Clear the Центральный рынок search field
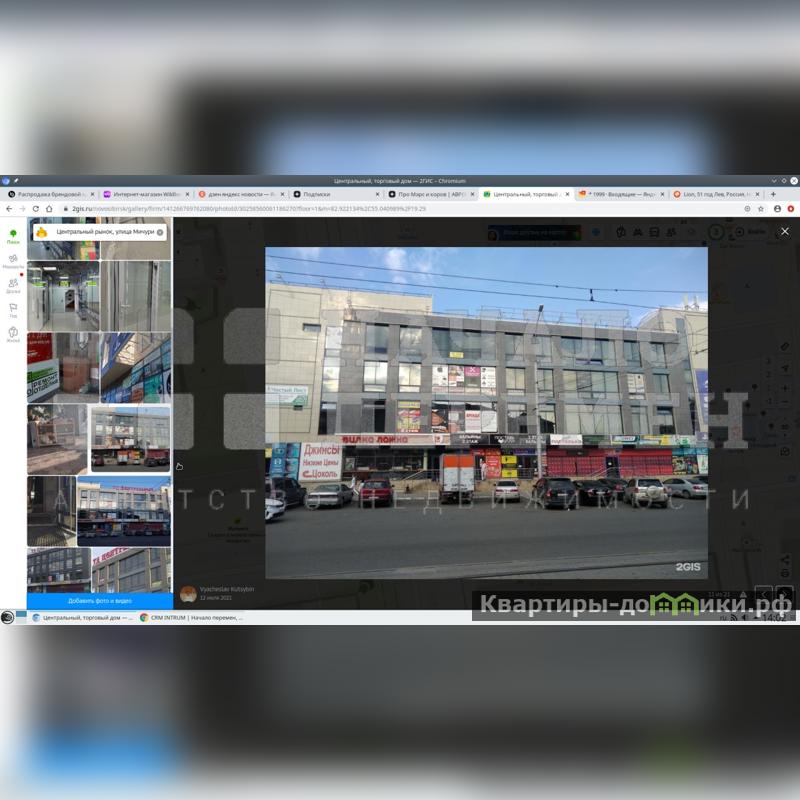 (x=160, y=232)
